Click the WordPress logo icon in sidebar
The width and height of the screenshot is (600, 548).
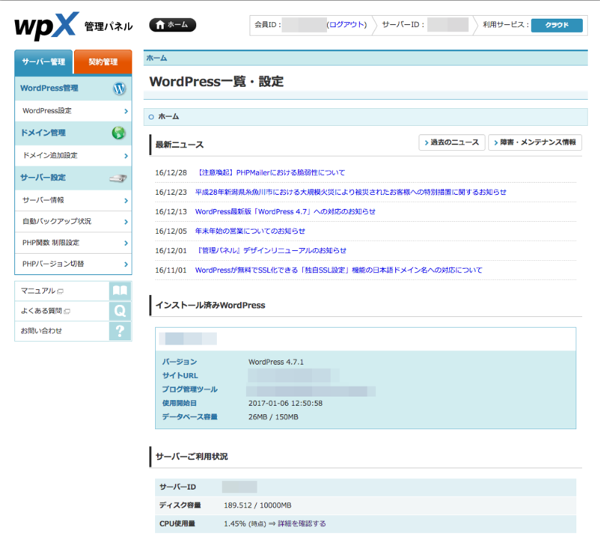click(120, 89)
